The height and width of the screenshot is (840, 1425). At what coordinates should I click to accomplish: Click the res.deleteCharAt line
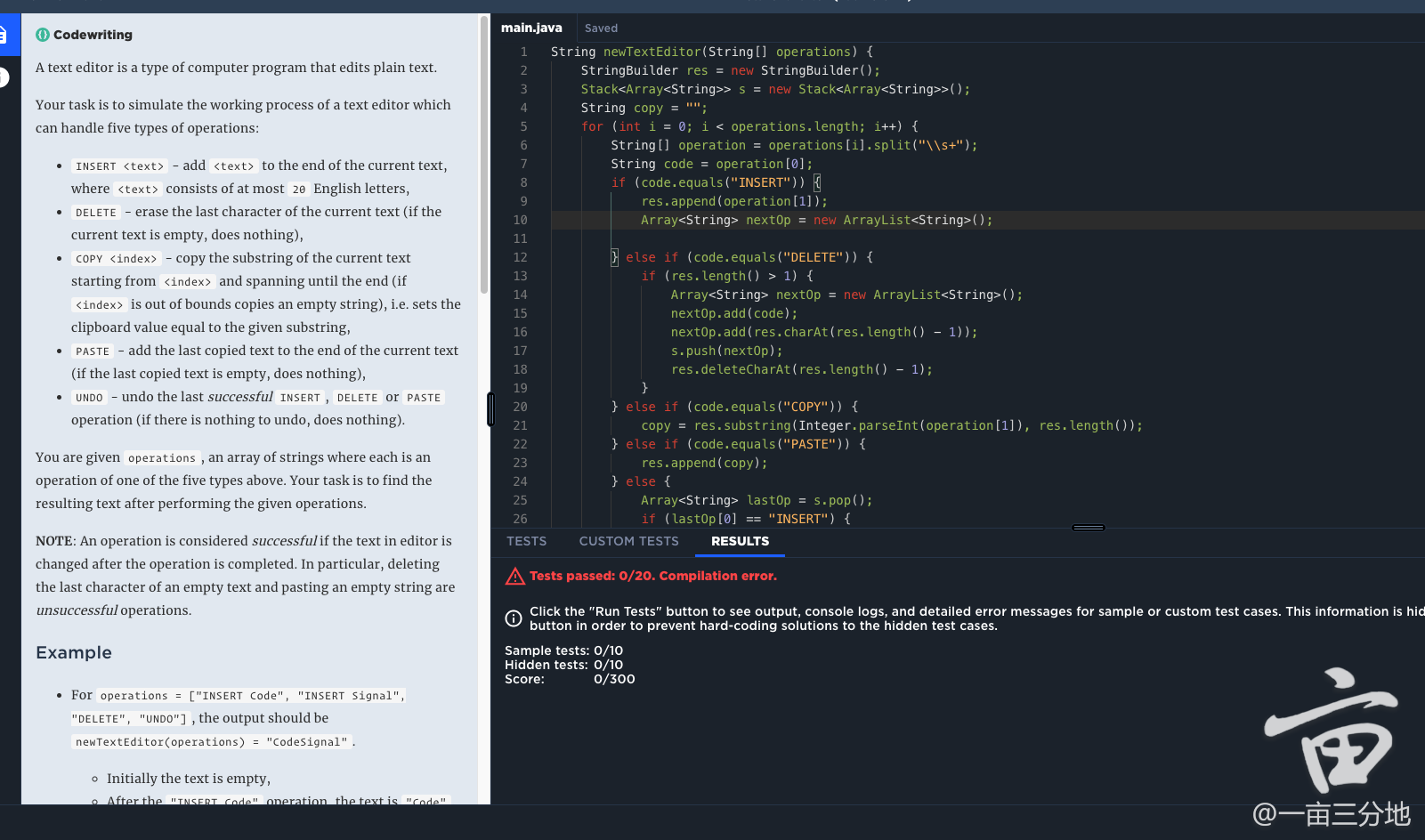pyautogui.click(x=802, y=369)
